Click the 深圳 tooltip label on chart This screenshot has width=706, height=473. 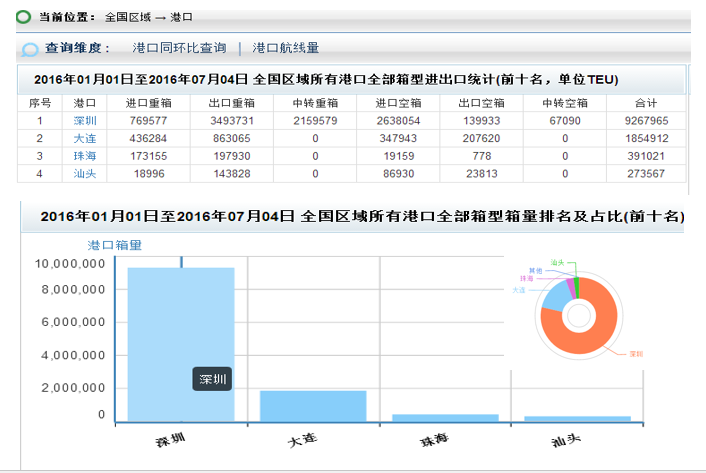213,379
